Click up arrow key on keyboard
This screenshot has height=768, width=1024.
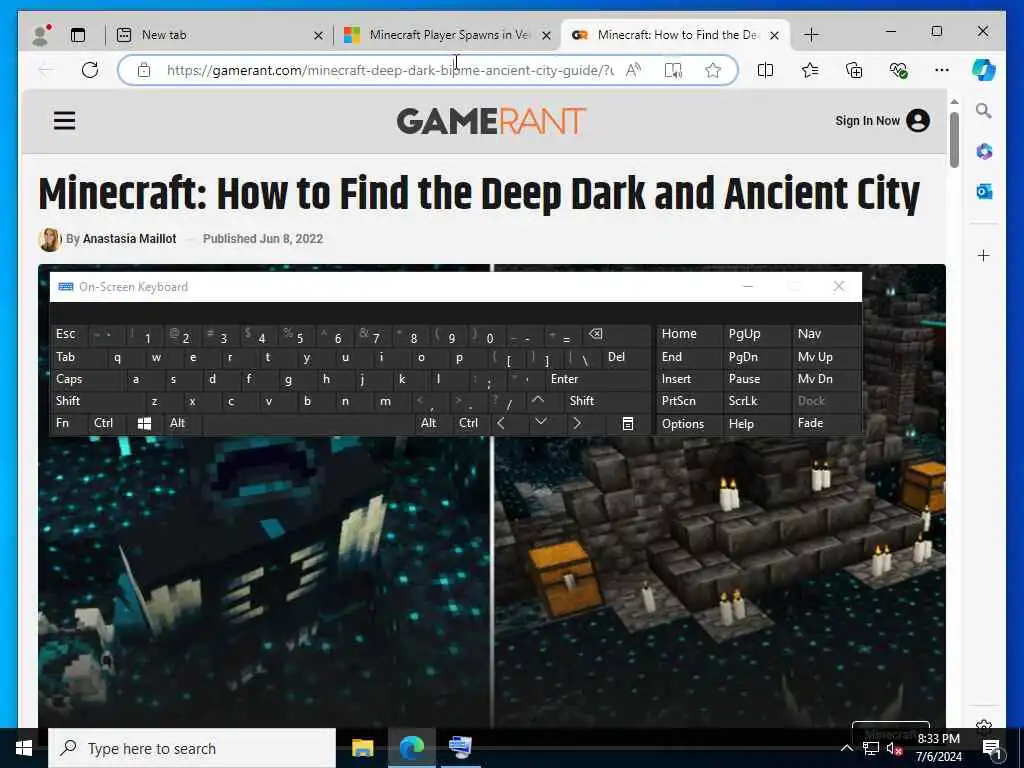coord(538,400)
